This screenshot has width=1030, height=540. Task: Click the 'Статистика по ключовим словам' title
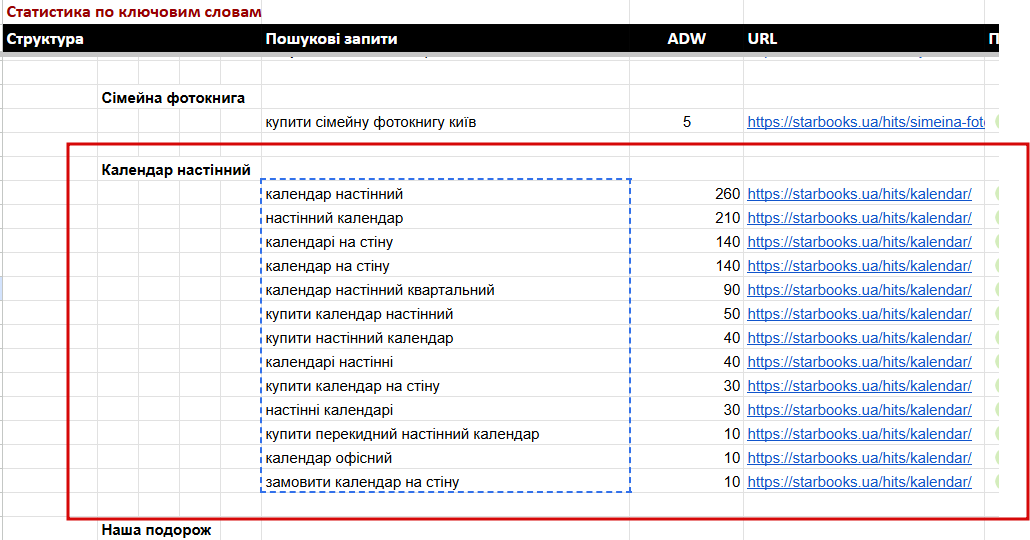click(133, 12)
